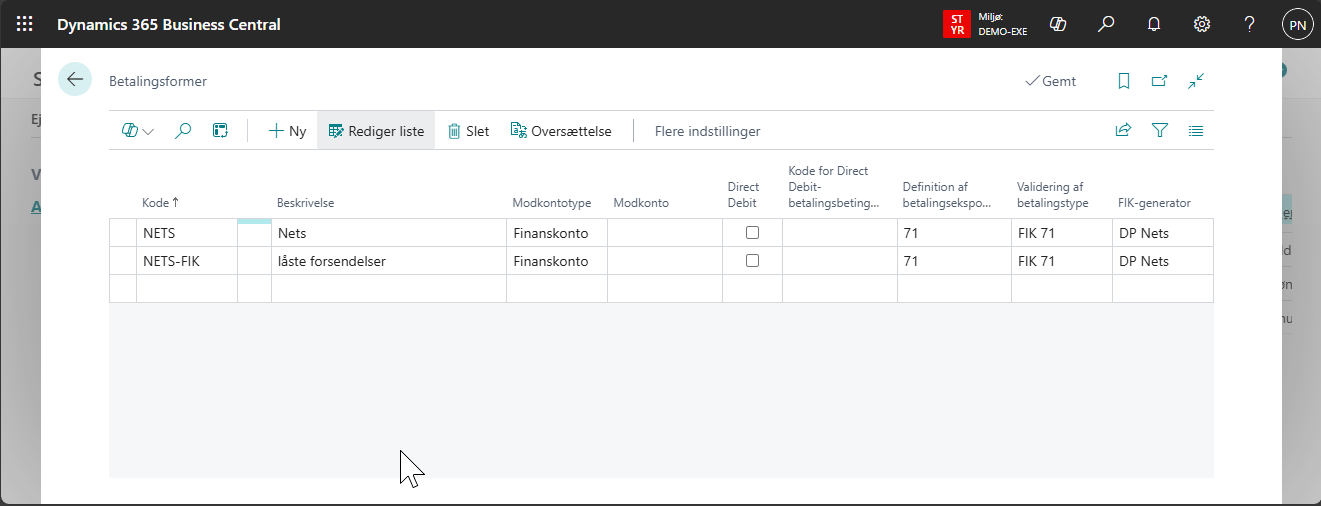
Task: Toggle the filter pane funnel icon
Action: coord(1160,130)
